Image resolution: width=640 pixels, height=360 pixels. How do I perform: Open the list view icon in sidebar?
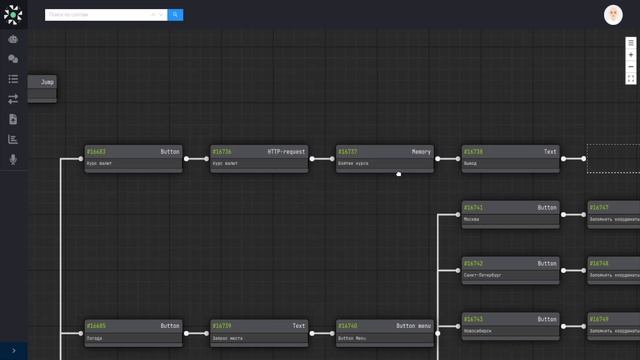click(x=13, y=79)
